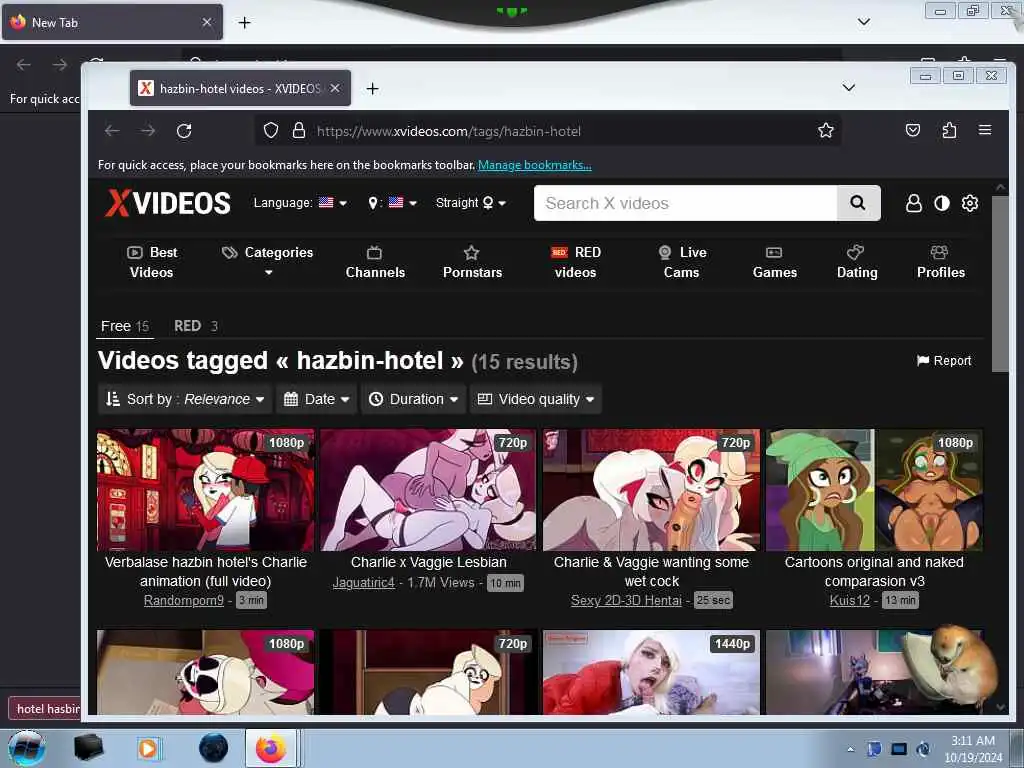Go back in the background Firefox window
This screenshot has height=768, width=1024.
click(x=24, y=65)
